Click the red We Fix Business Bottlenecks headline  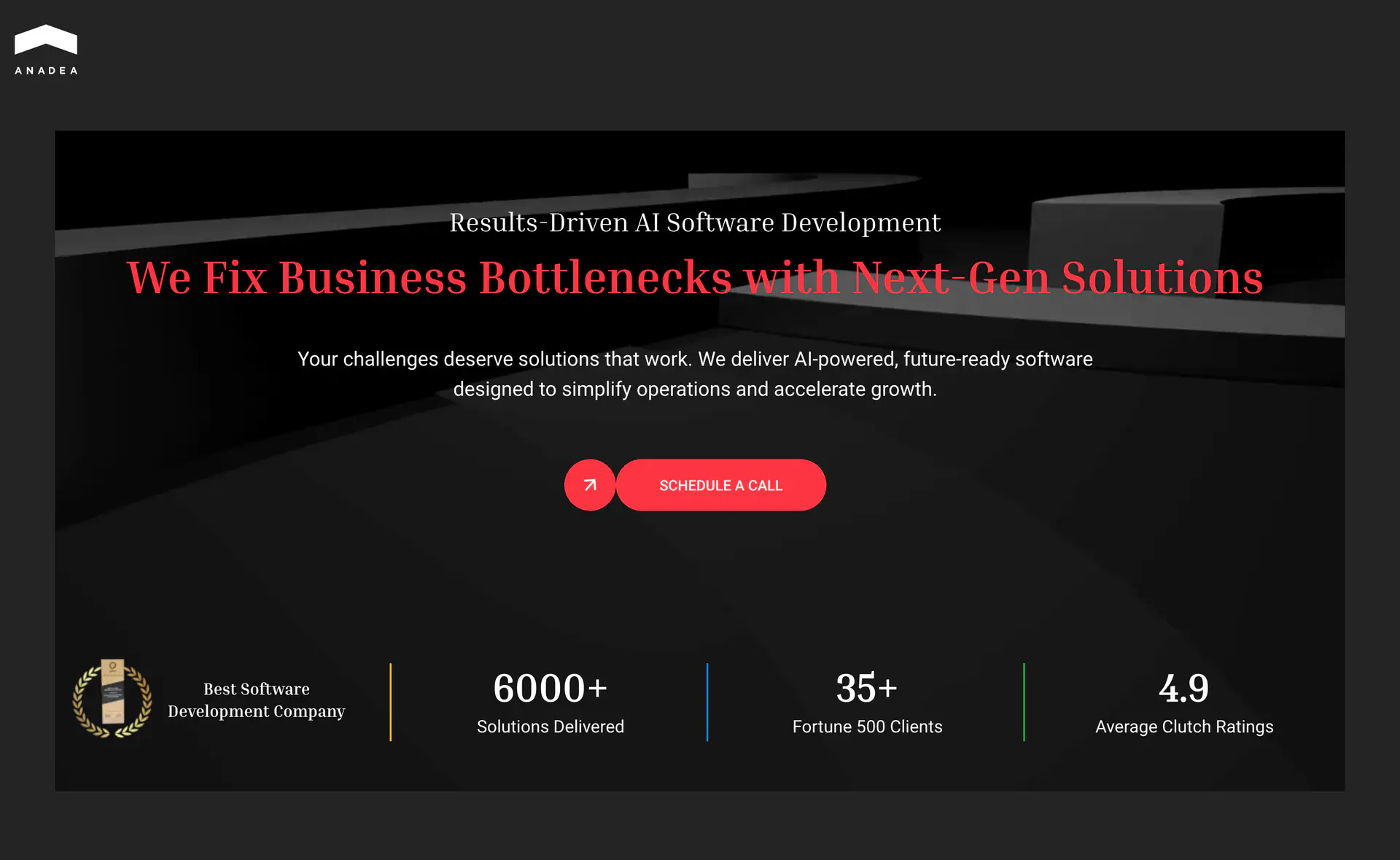(694, 278)
